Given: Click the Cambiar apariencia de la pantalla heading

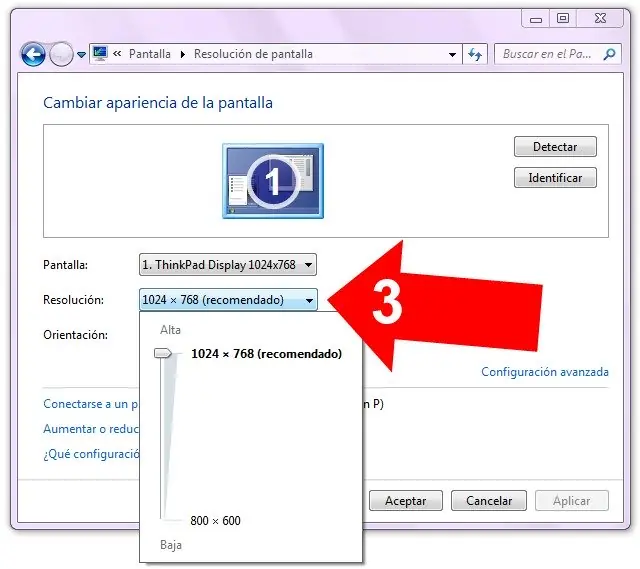Looking at the screenshot, I should click(158, 103).
